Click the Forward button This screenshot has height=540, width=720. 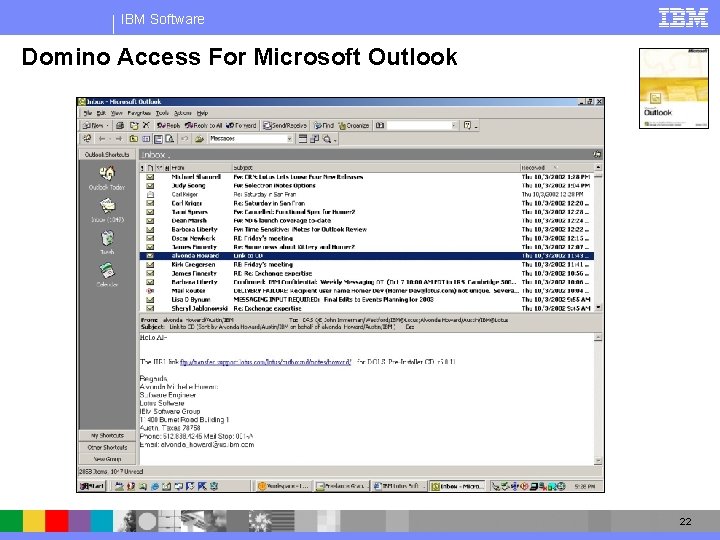pos(241,125)
